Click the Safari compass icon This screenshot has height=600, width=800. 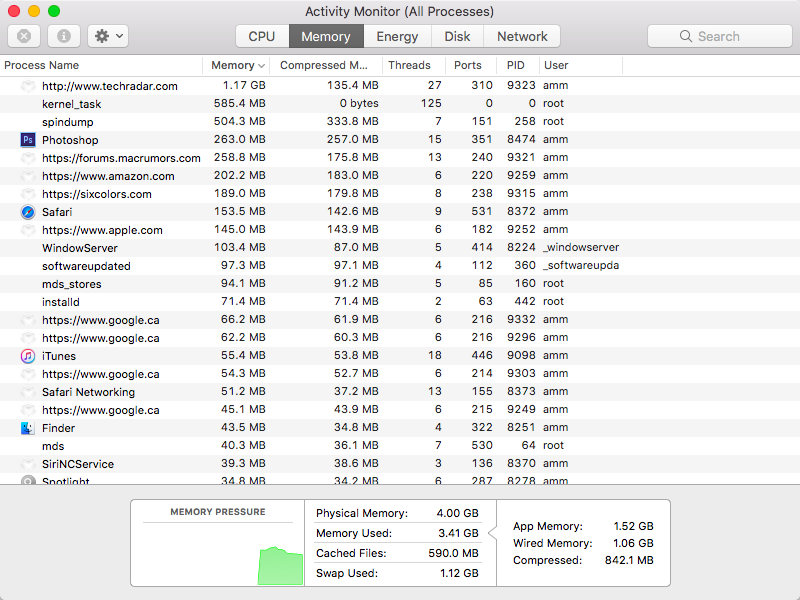tap(28, 212)
